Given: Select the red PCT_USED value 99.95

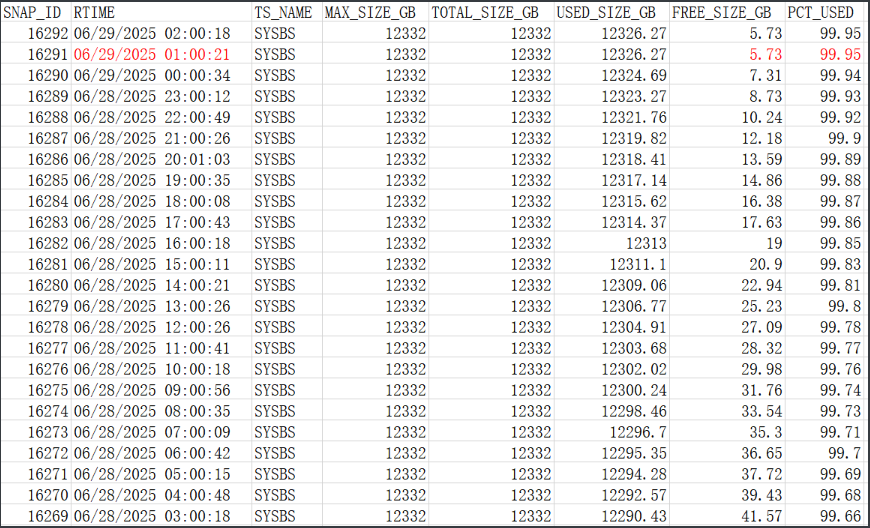Looking at the screenshot, I should (x=841, y=54).
